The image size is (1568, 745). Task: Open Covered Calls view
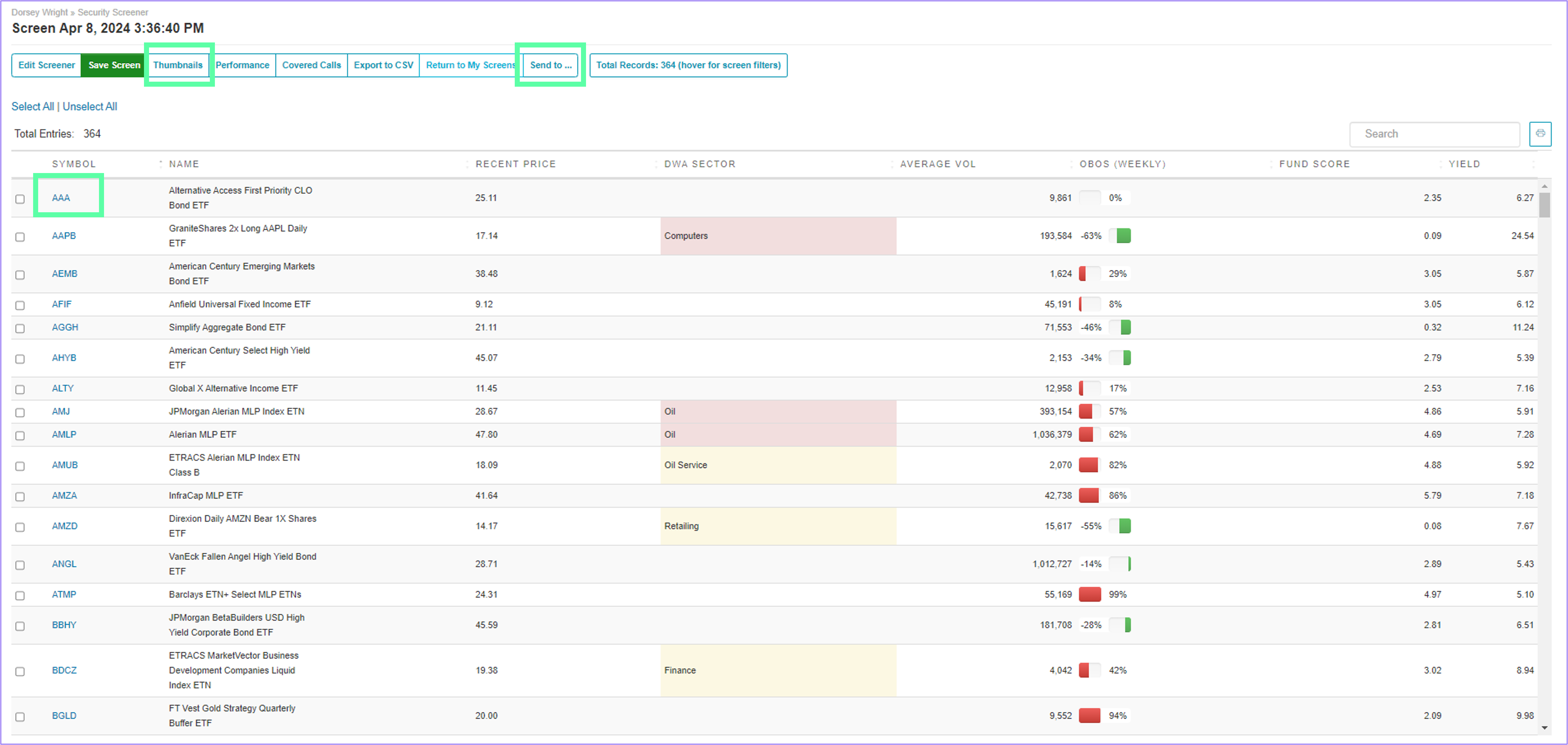click(312, 65)
